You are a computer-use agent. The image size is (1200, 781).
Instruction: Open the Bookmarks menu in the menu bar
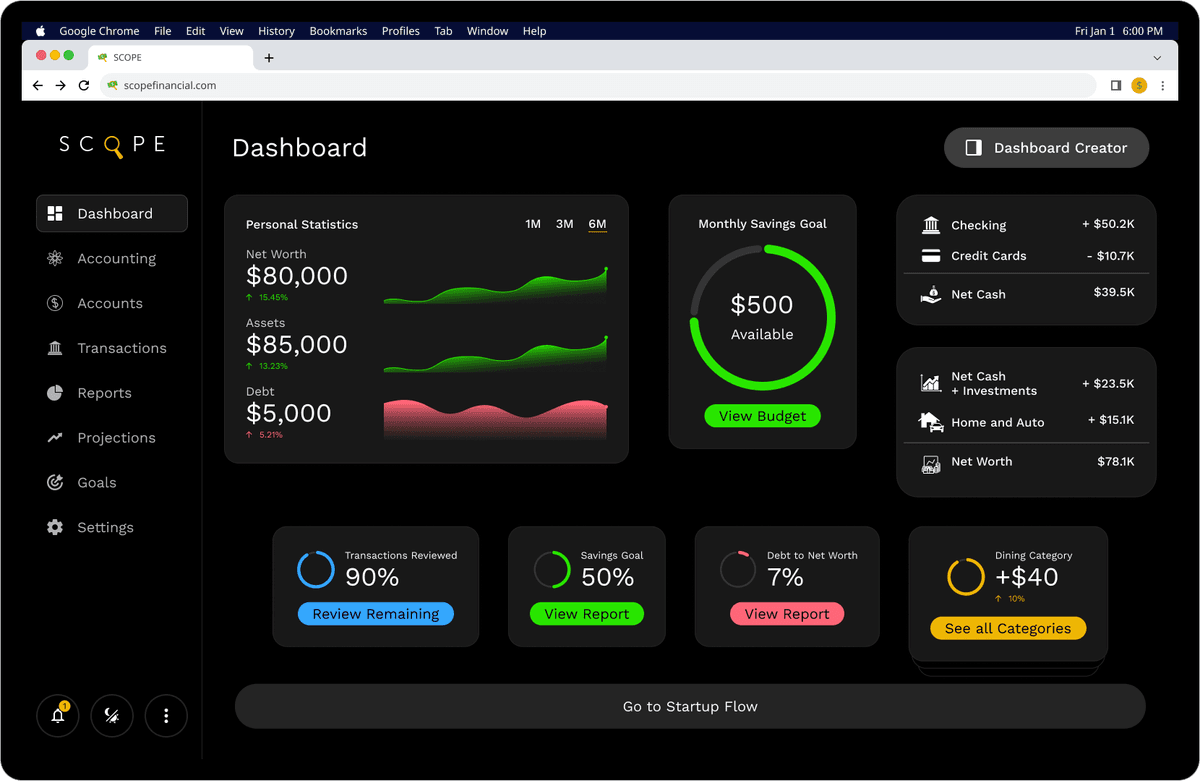[x=338, y=31]
